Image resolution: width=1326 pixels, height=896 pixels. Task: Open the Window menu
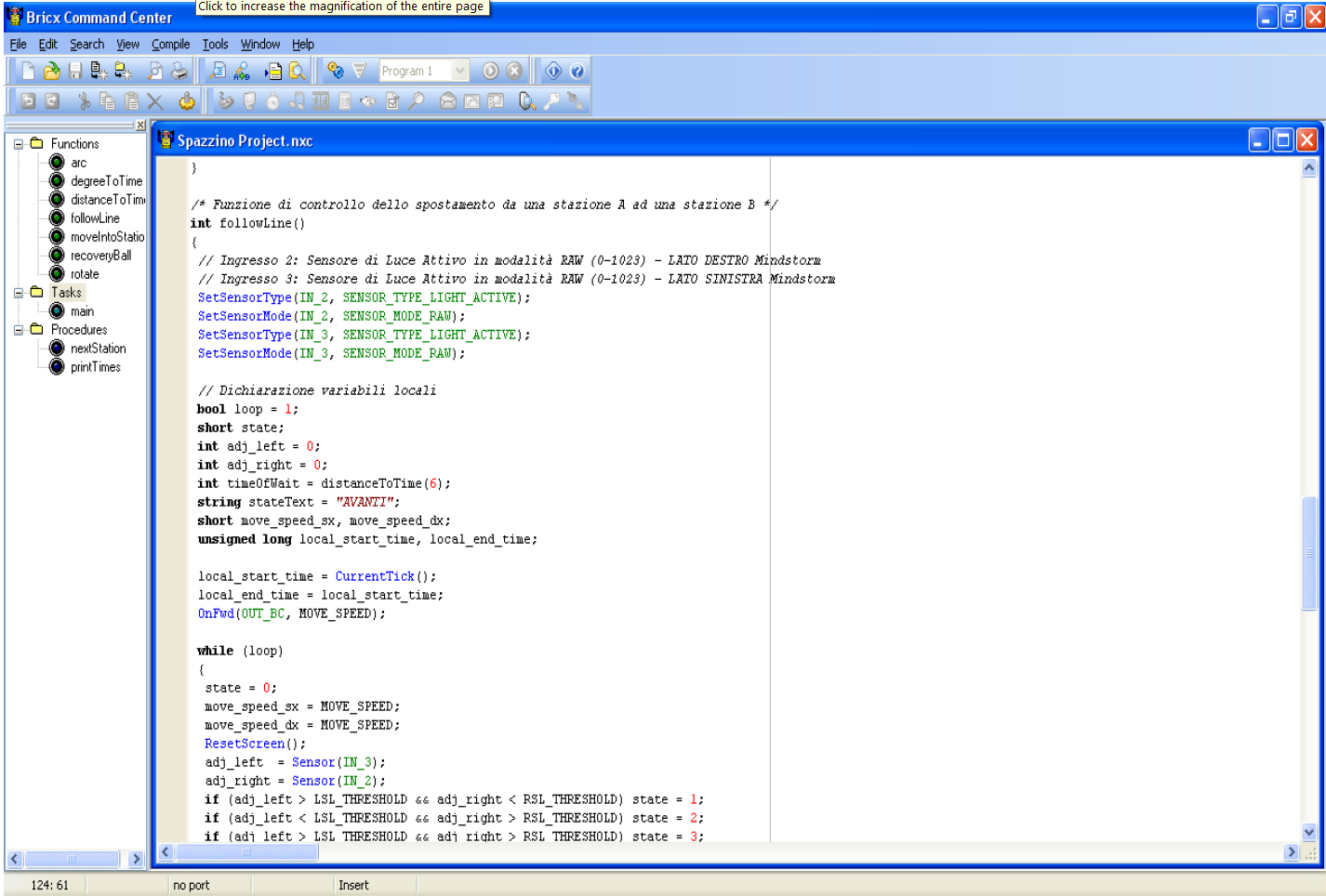(x=260, y=45)
